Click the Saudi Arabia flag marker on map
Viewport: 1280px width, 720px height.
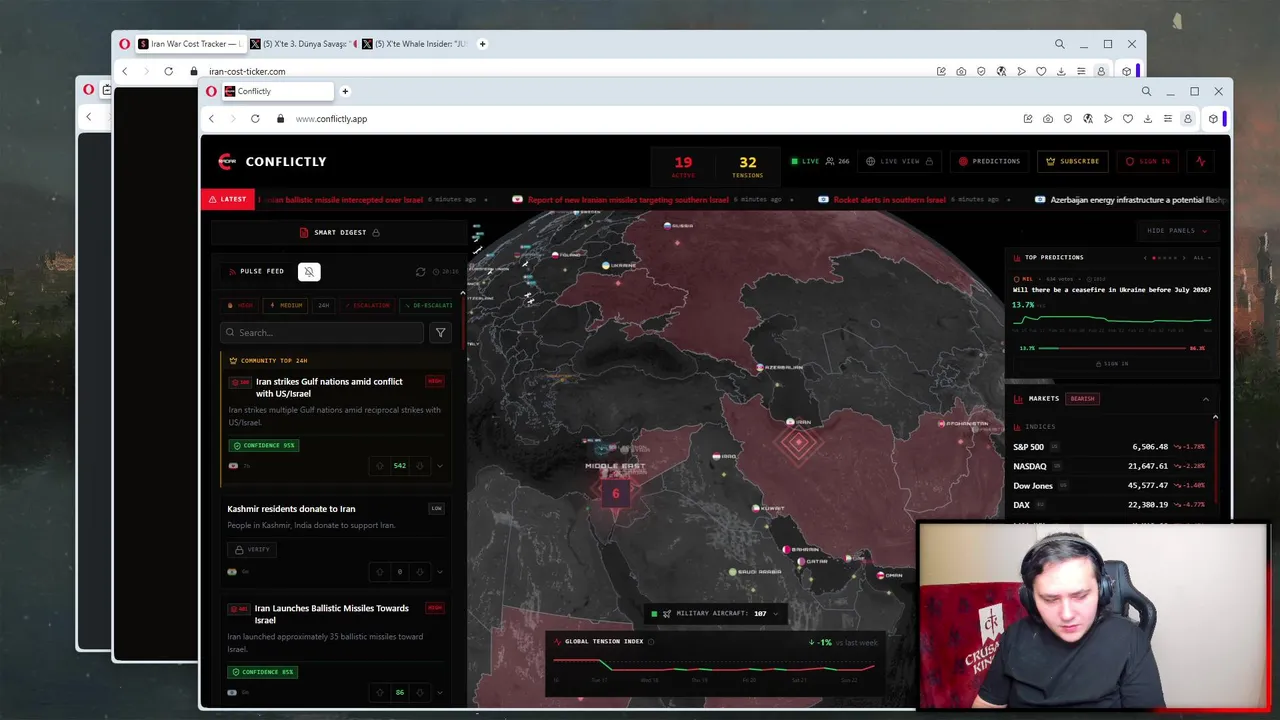(733, 572)
